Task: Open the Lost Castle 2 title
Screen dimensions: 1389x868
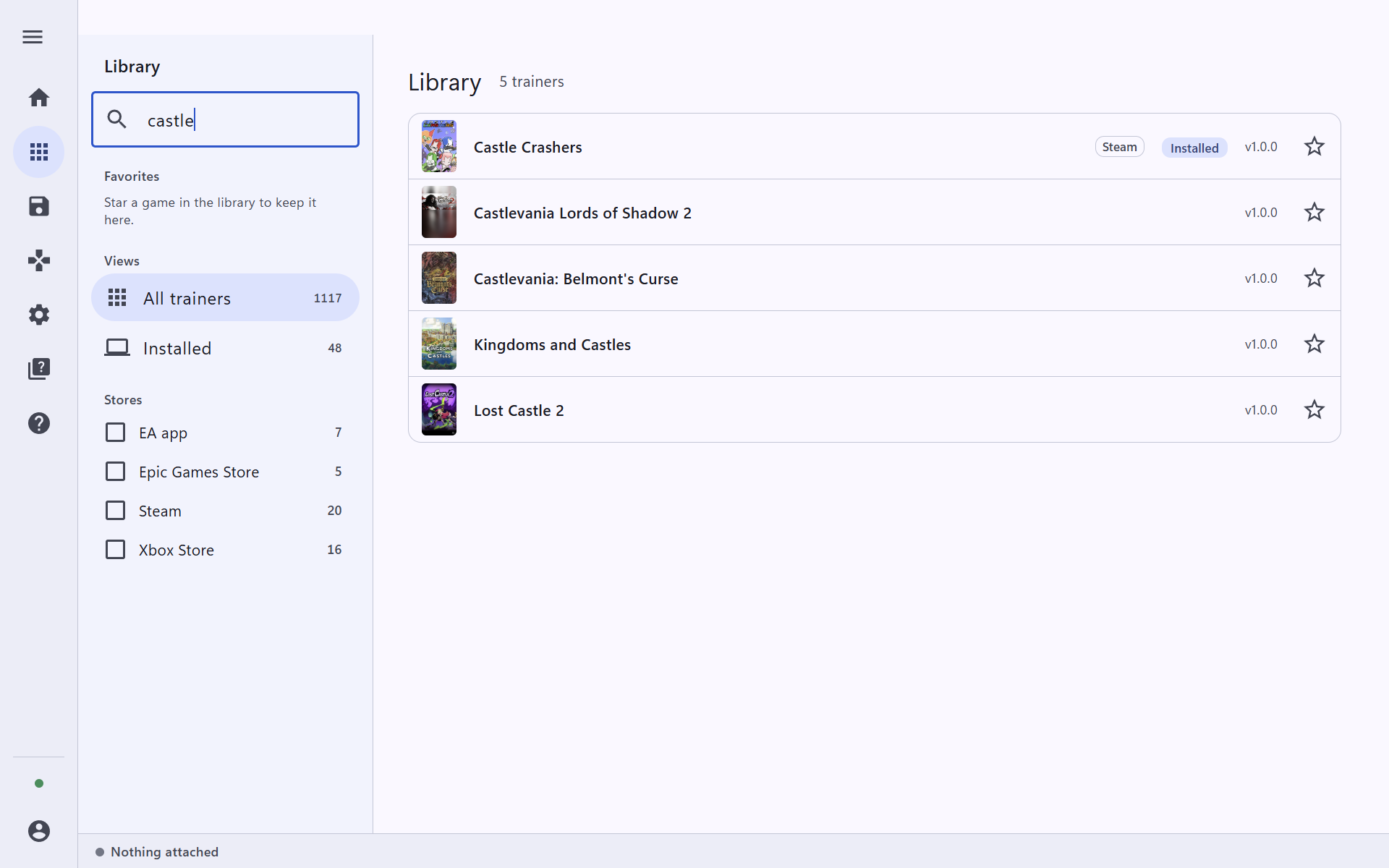Action: click(x=519, y=411)
